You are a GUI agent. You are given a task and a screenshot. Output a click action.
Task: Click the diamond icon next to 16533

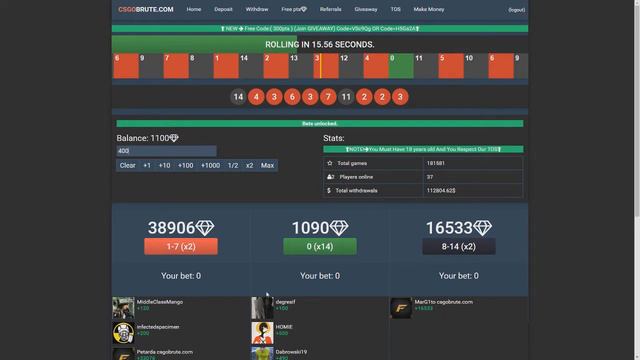coord(482,228)
